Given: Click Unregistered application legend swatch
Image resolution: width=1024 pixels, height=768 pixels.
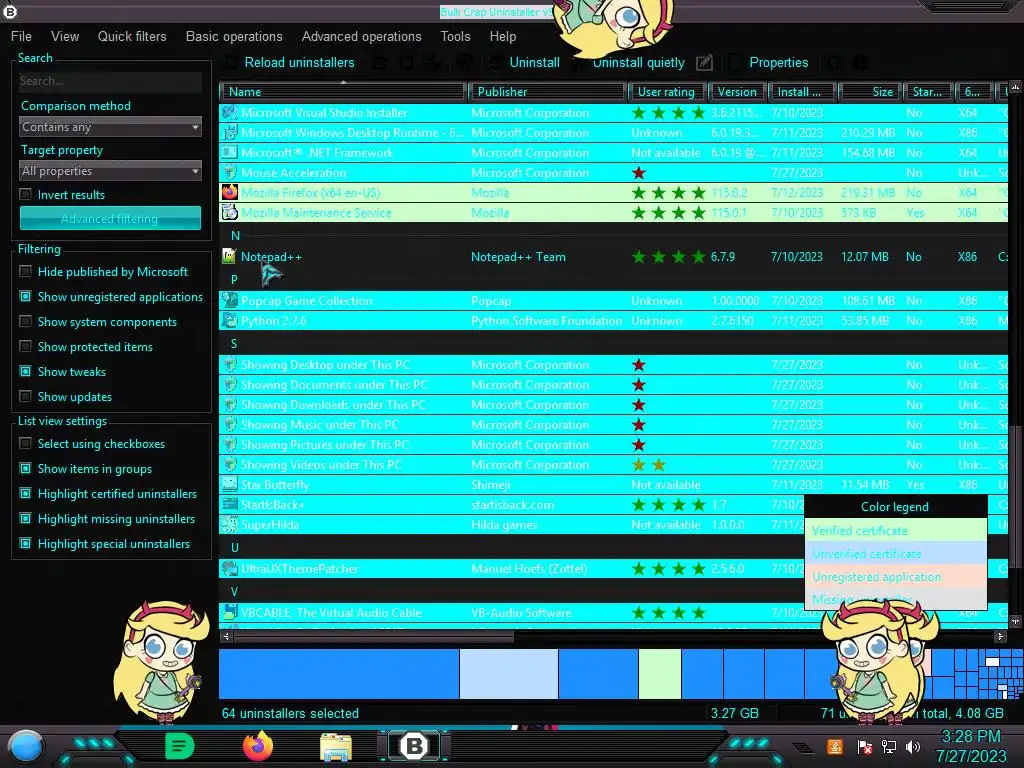Looking at the screenshot, I should (895, 577).
